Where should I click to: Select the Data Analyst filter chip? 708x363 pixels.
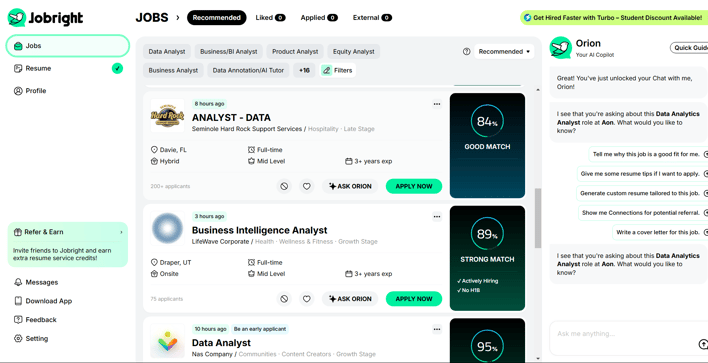pyautogui.click(x=167, y=51)
